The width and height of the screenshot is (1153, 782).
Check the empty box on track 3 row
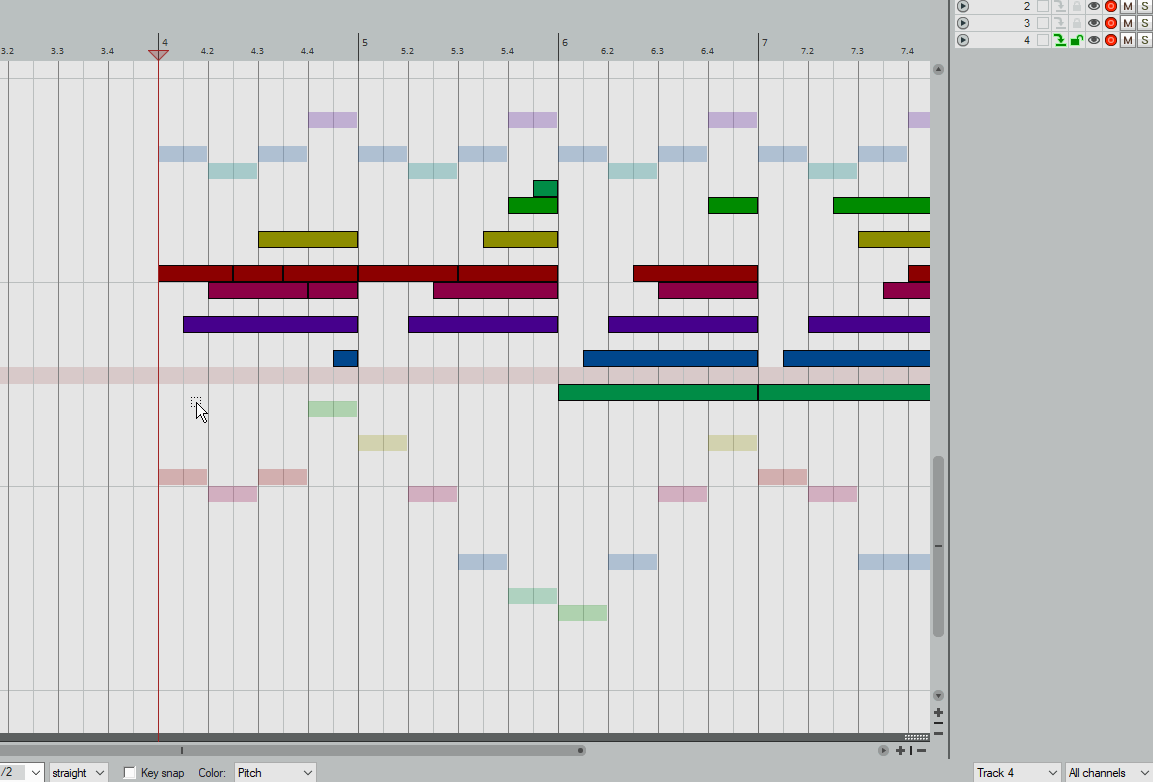tap(1043, 23)
